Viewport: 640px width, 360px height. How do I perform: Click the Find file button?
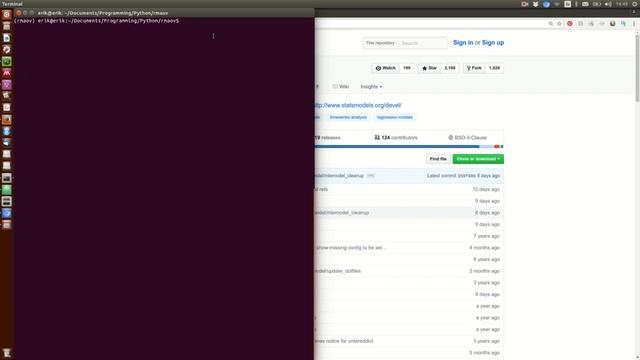[x=438, y=159]
